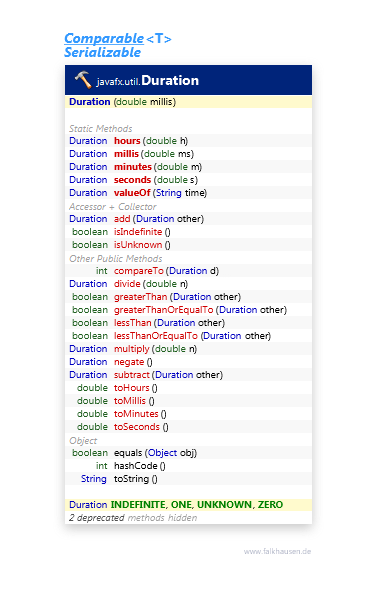
Task: Select the lessThan method row
Action: click(x=188, y=322)
